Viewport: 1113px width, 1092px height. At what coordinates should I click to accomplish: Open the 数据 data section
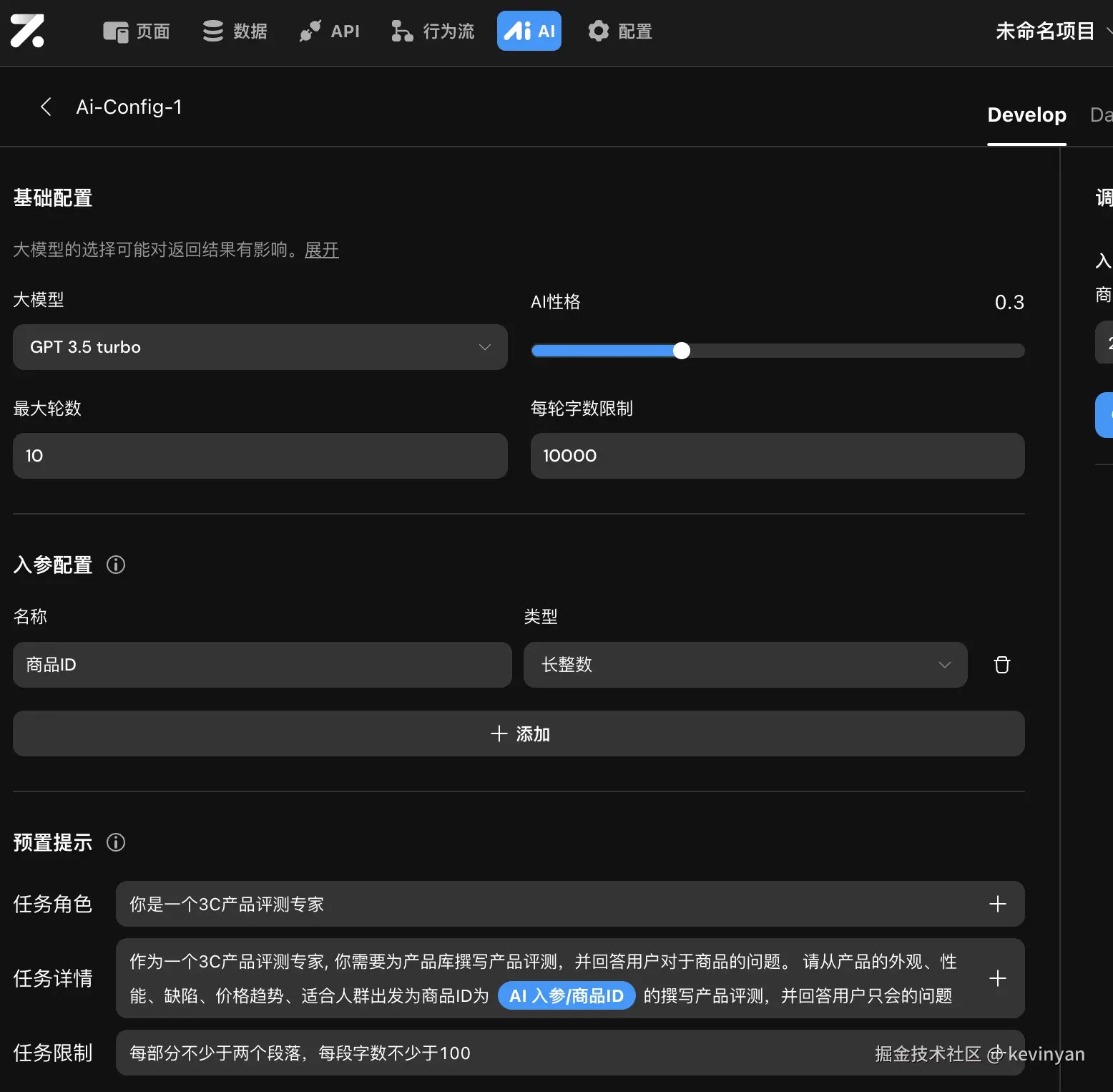pyautogui.click(x=235, y=31)
